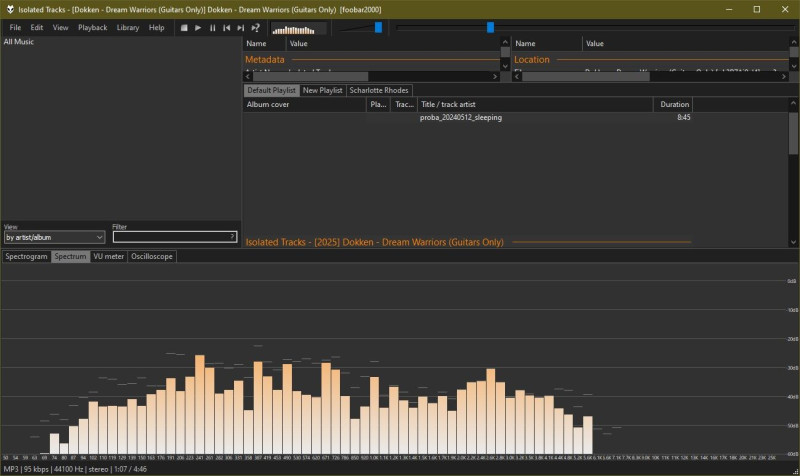Viewport: 800px width, 476px height.
Task: Click the Pla... column header
Action: (x=378, y=105)
